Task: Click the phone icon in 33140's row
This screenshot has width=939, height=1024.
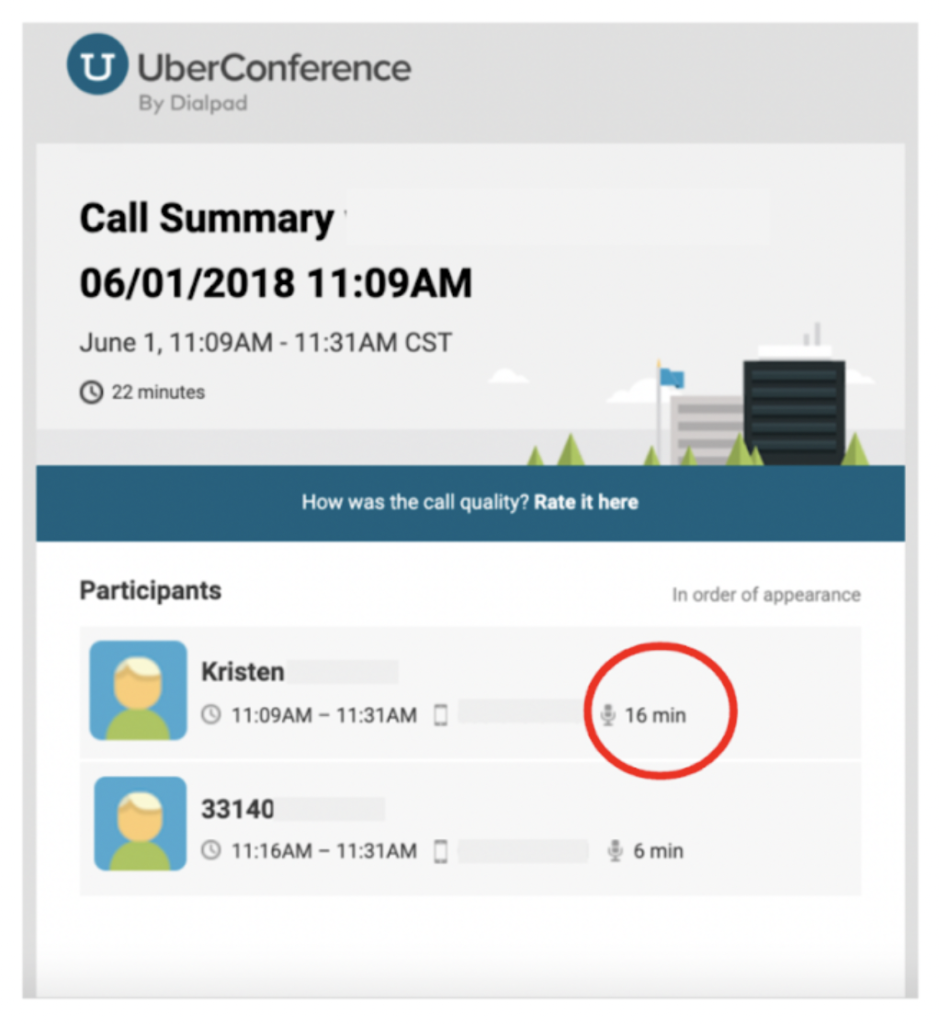Action: 441,851
